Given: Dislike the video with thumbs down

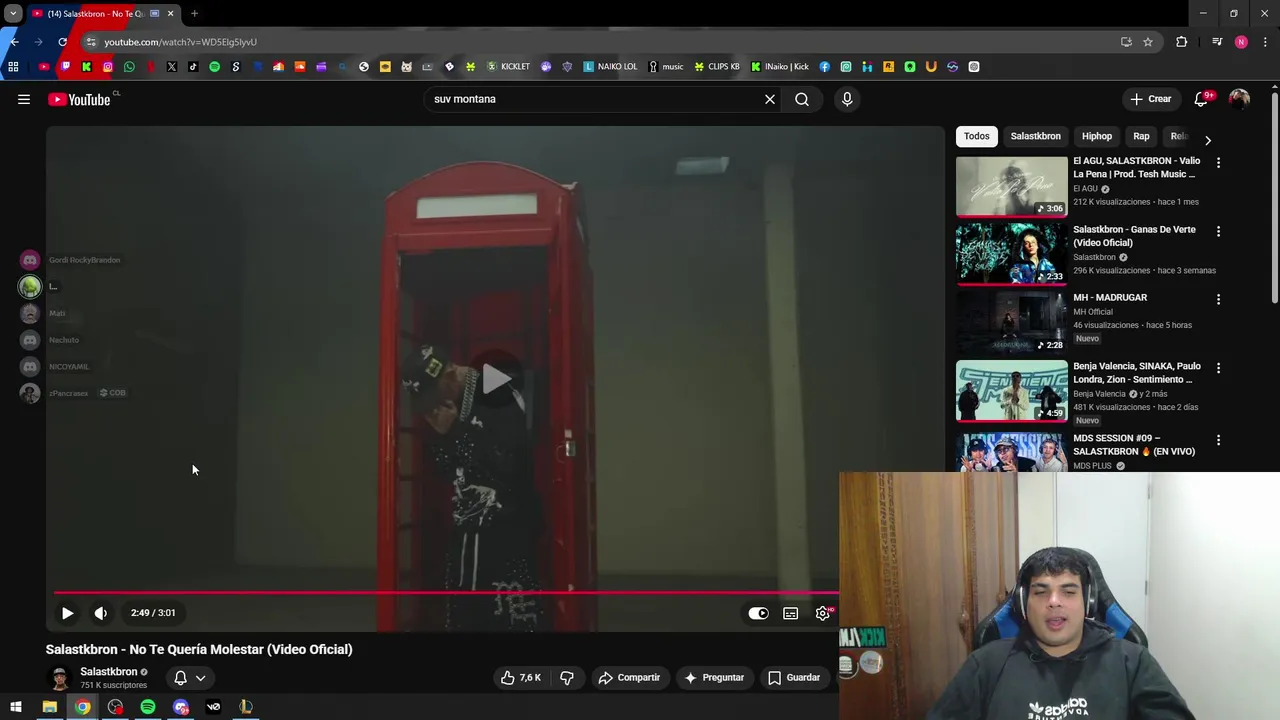Looking at the screenshot, I should (x=567, y=677).
